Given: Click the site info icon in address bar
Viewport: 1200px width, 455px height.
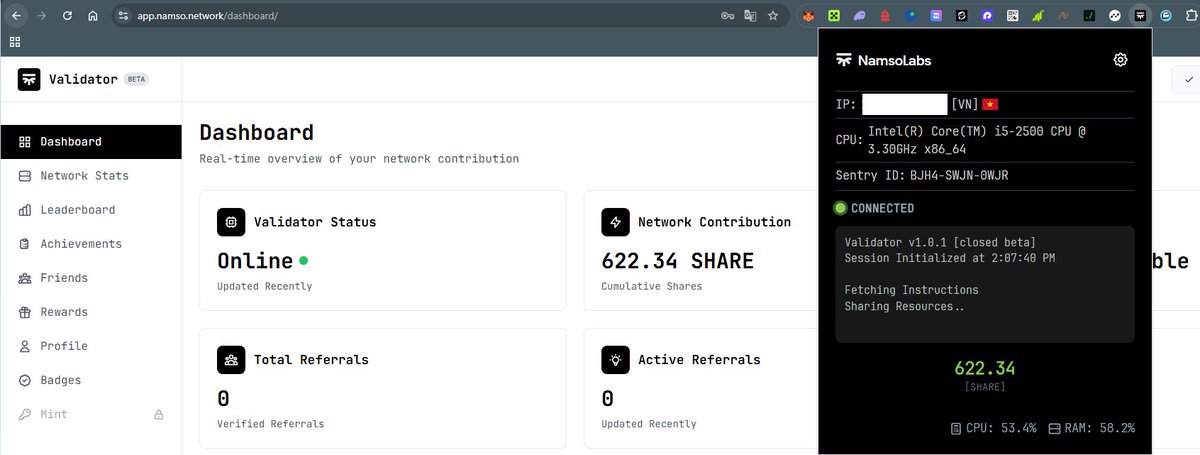Looking at the screenshot, I should tap(123, 16).
